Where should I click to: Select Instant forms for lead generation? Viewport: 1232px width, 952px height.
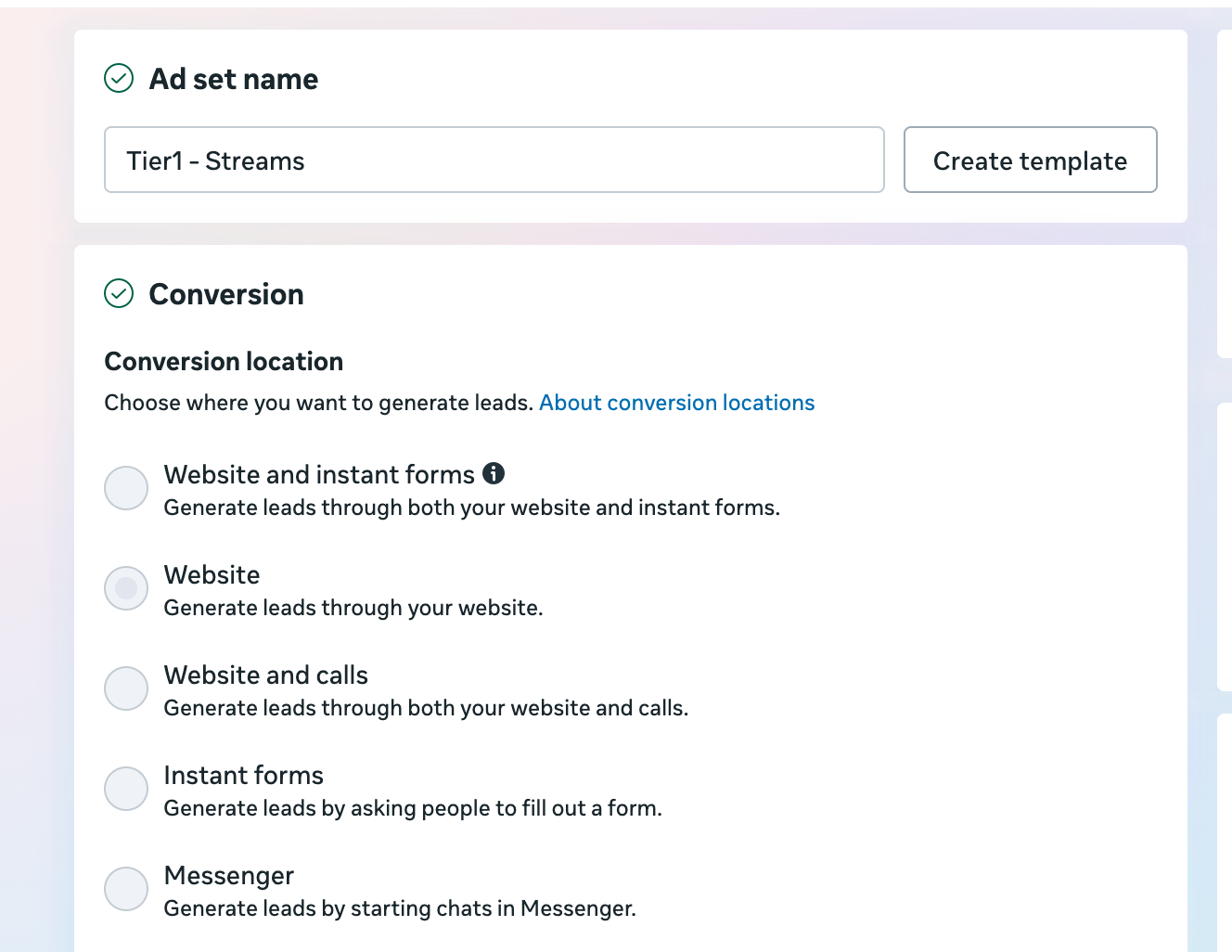[126, 789]
